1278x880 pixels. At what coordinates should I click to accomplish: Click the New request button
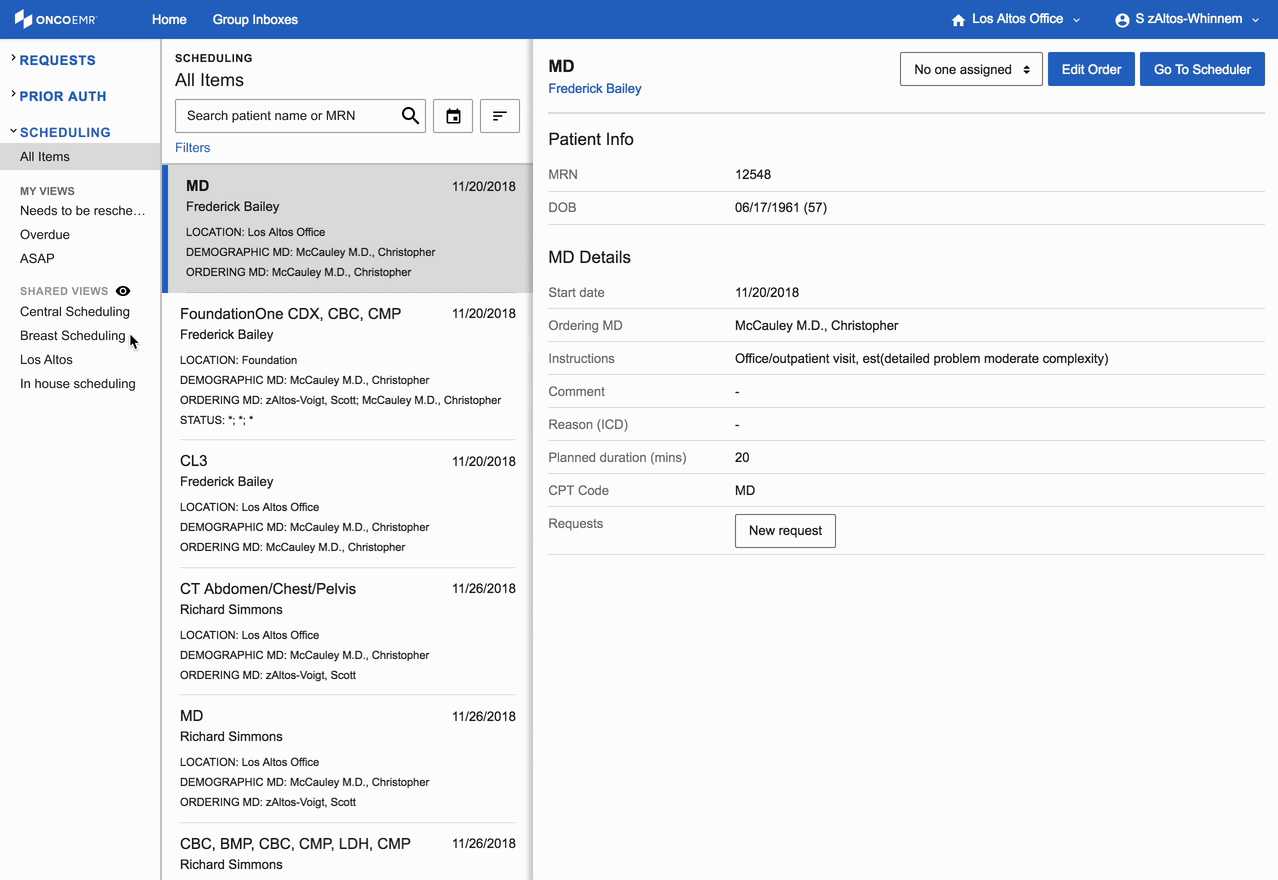coord(785,530)
